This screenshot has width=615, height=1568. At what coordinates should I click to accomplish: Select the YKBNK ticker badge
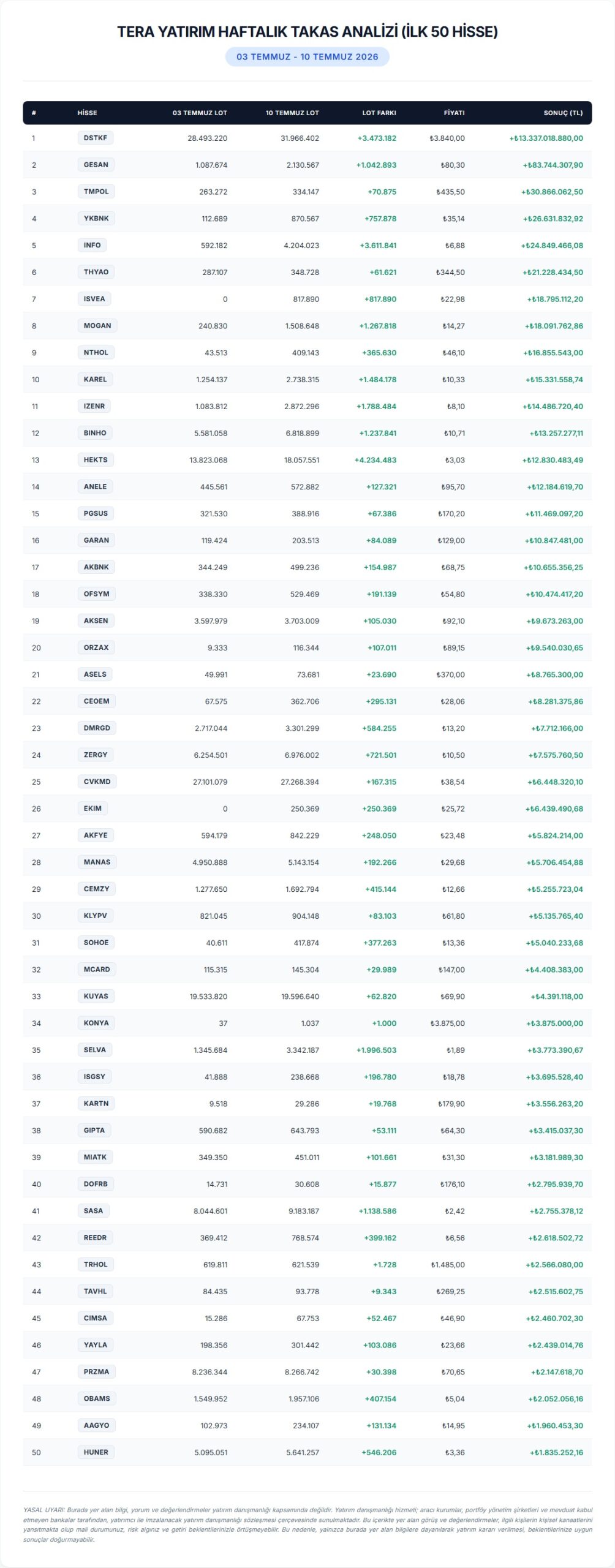coord(96,218)
